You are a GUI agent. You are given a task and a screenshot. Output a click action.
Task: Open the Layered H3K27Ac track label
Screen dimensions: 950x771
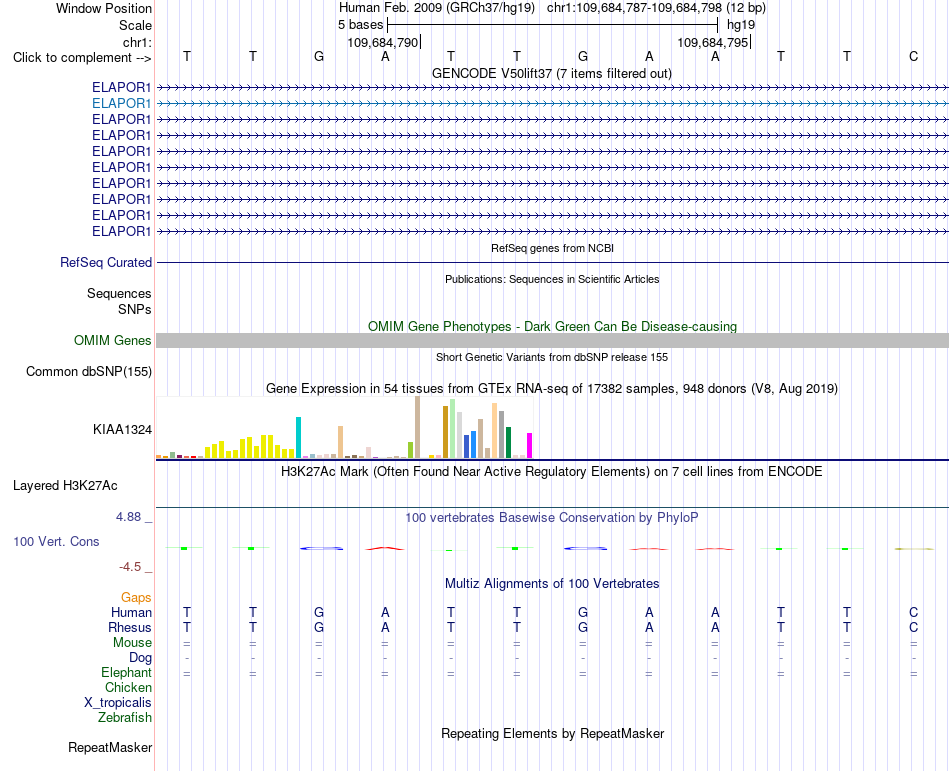65,486
